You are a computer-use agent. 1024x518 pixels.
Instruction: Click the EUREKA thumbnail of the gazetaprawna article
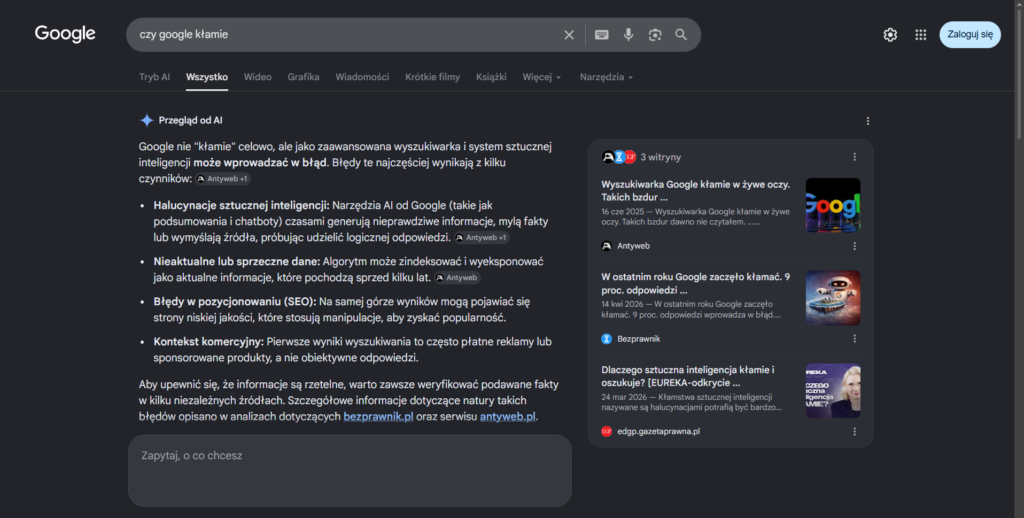click(x=833, y=391)
